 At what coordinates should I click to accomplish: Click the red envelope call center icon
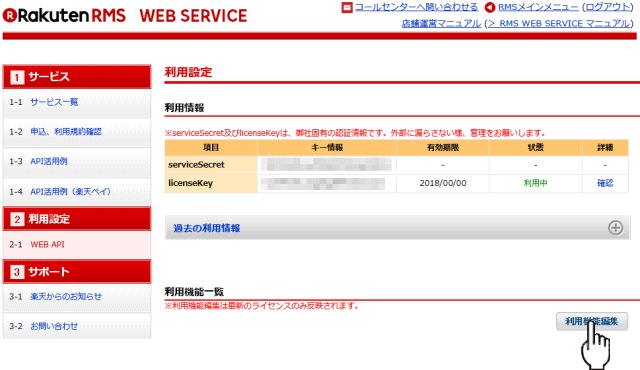[347, 7]
